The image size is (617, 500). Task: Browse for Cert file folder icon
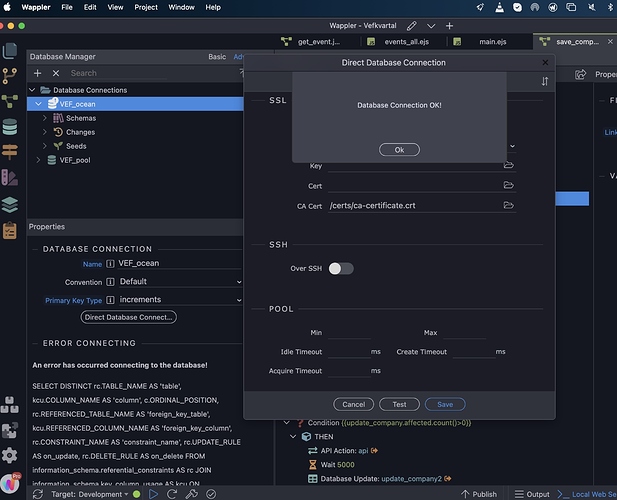point(508,185)
